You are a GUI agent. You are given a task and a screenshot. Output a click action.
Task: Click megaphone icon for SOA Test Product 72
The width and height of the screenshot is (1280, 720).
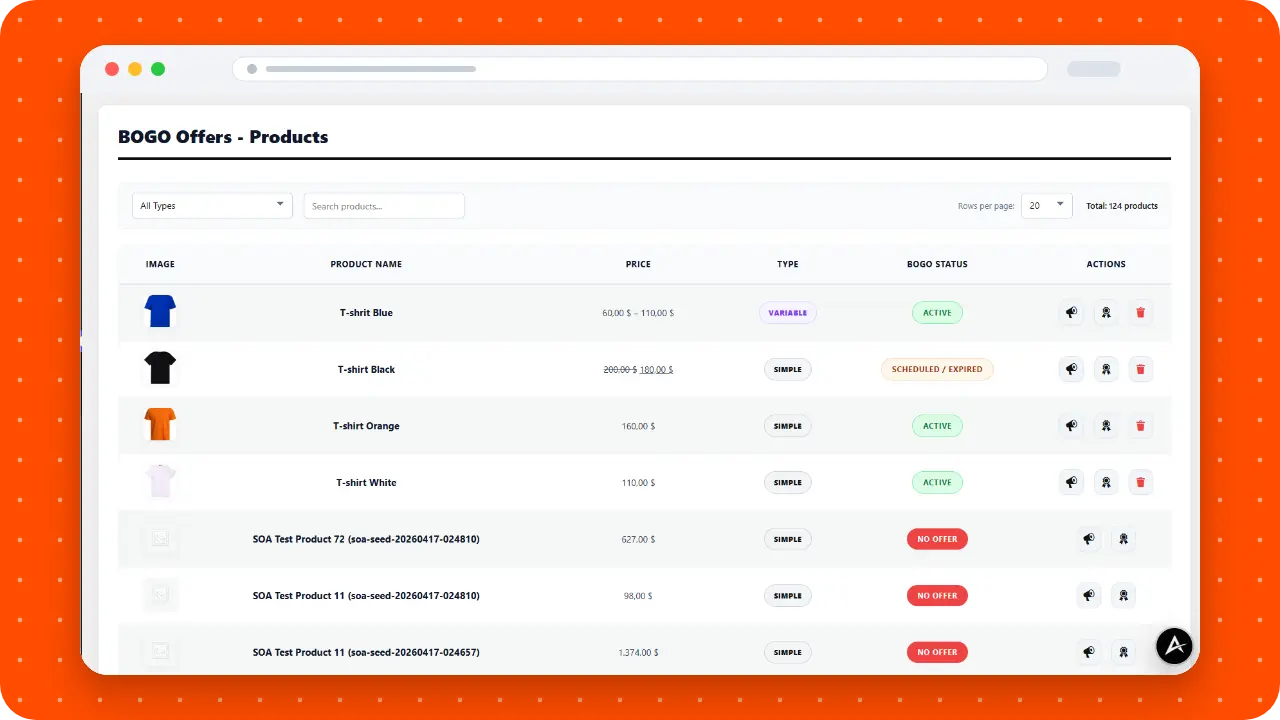pos(1089,539)
